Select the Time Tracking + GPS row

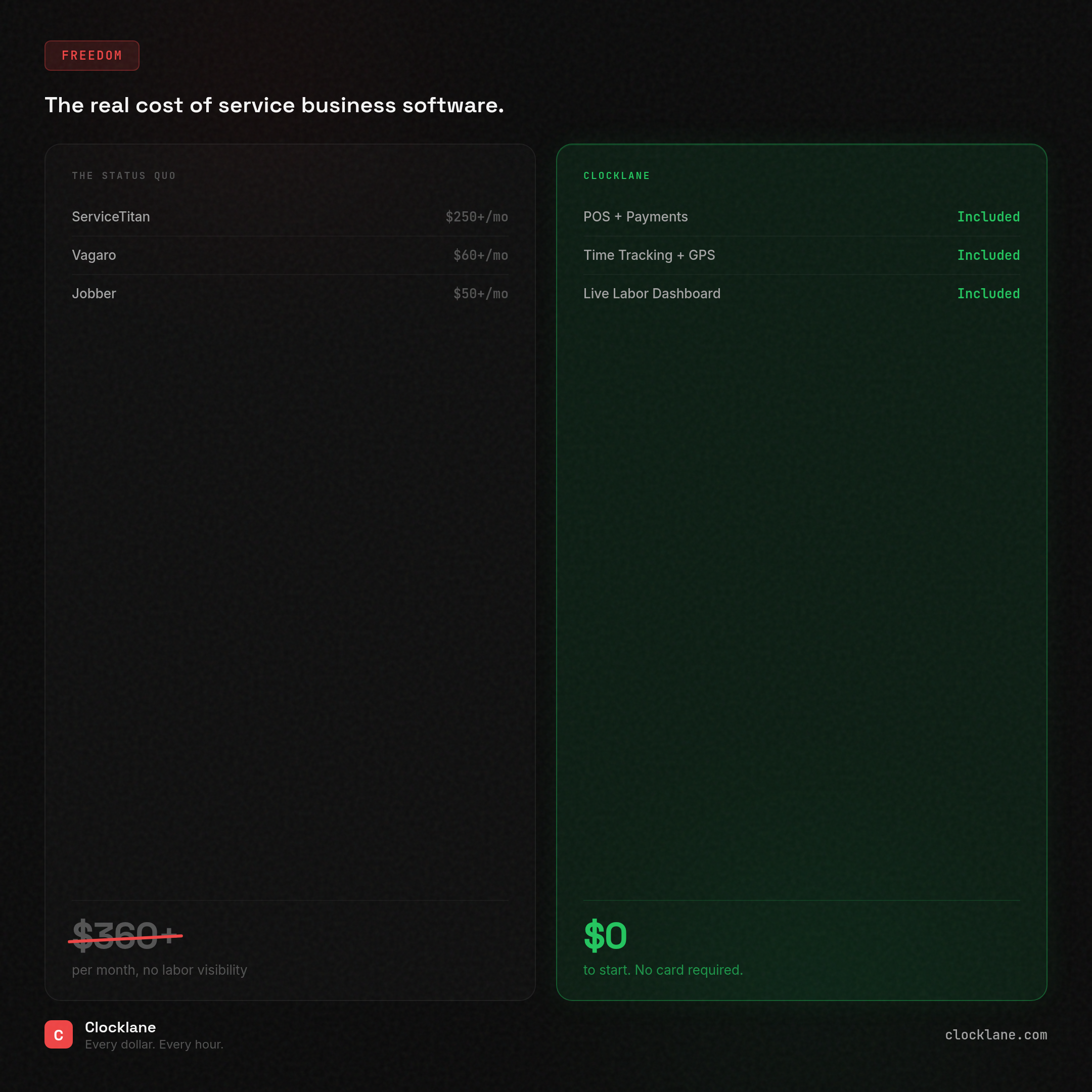point(650,255)
